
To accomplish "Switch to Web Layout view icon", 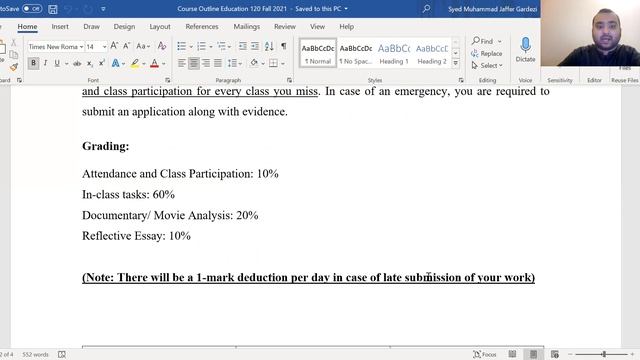I will click(x=555, y=354).
